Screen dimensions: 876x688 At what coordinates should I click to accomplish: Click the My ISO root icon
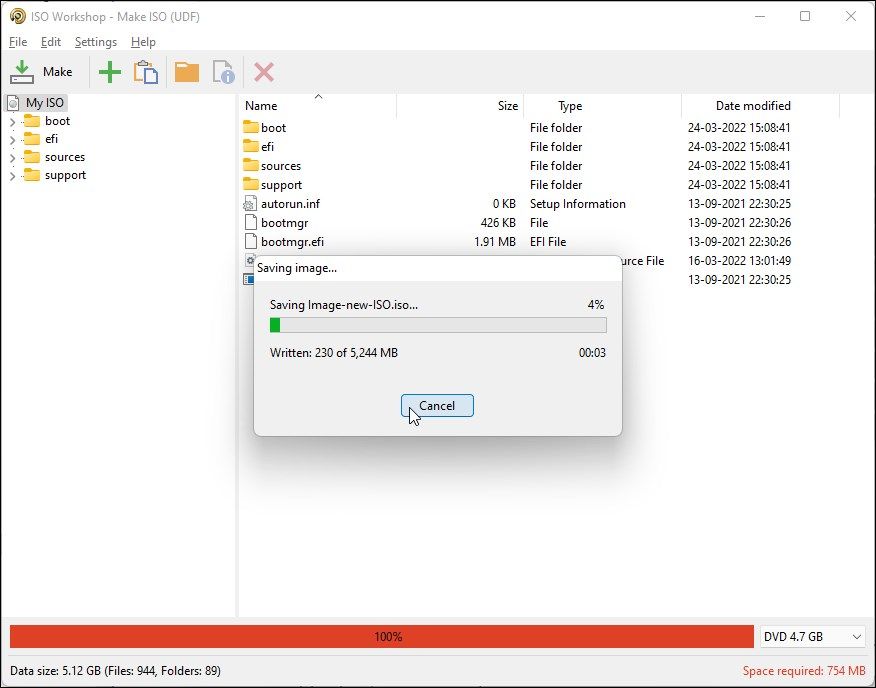click(x=14, y=102)
